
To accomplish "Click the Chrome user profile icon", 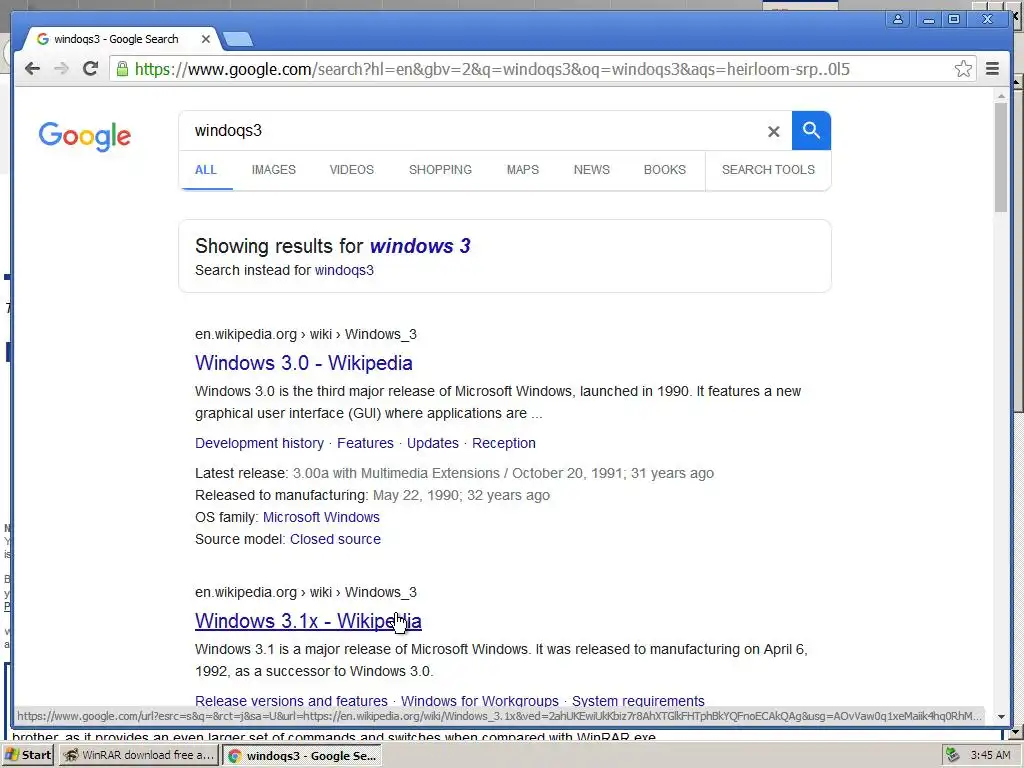I will (898, 19).
